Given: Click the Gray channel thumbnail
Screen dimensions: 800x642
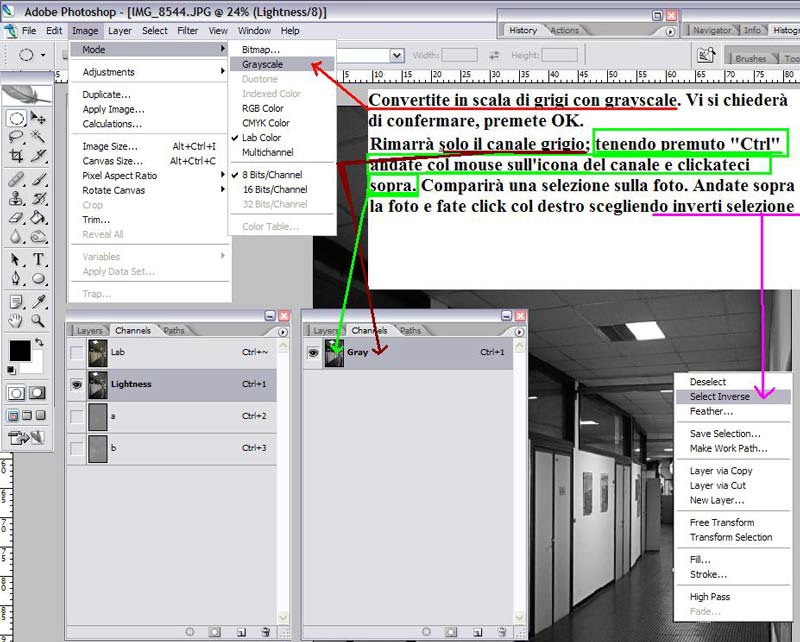Looking at the screenshot, I should [334, 353].
